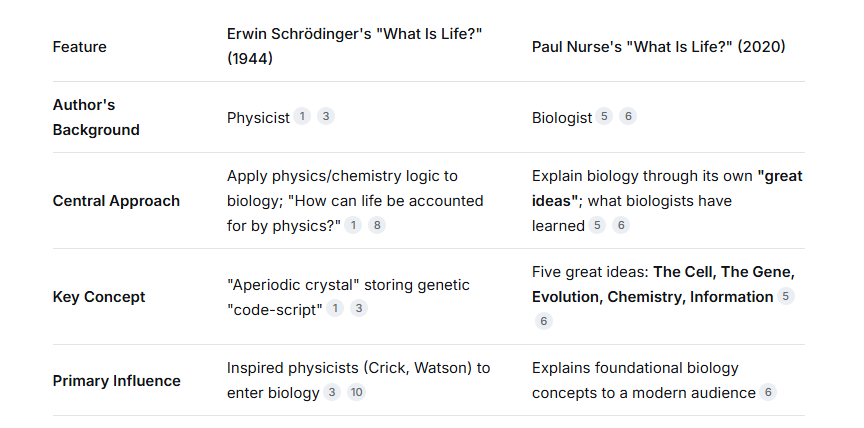Image resolution: width=864 pixels, height=428 pixels.
Task: Click citation 5 after 'learned'
Action: pos(597,225)
